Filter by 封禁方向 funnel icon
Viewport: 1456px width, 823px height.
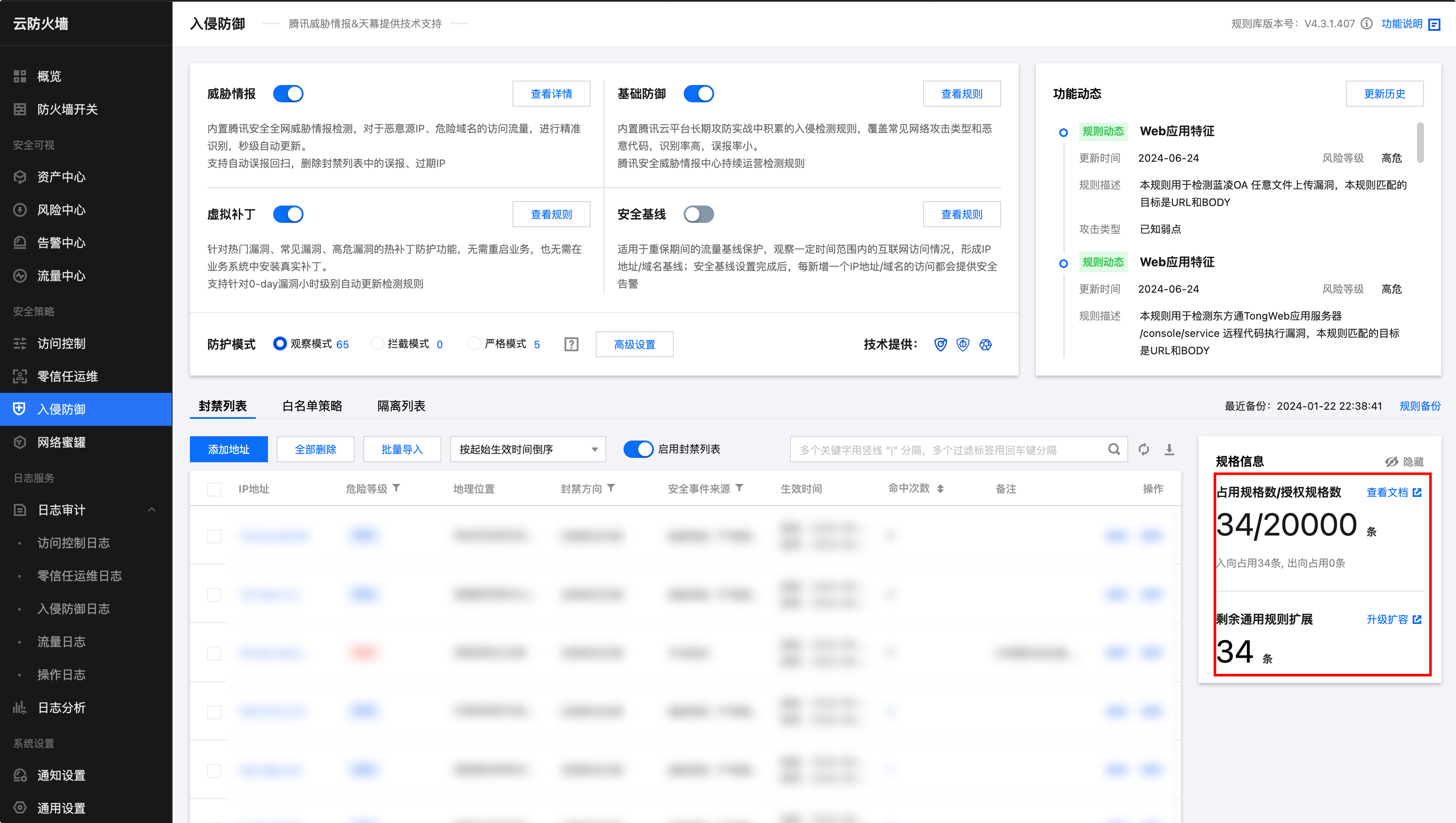611,488
